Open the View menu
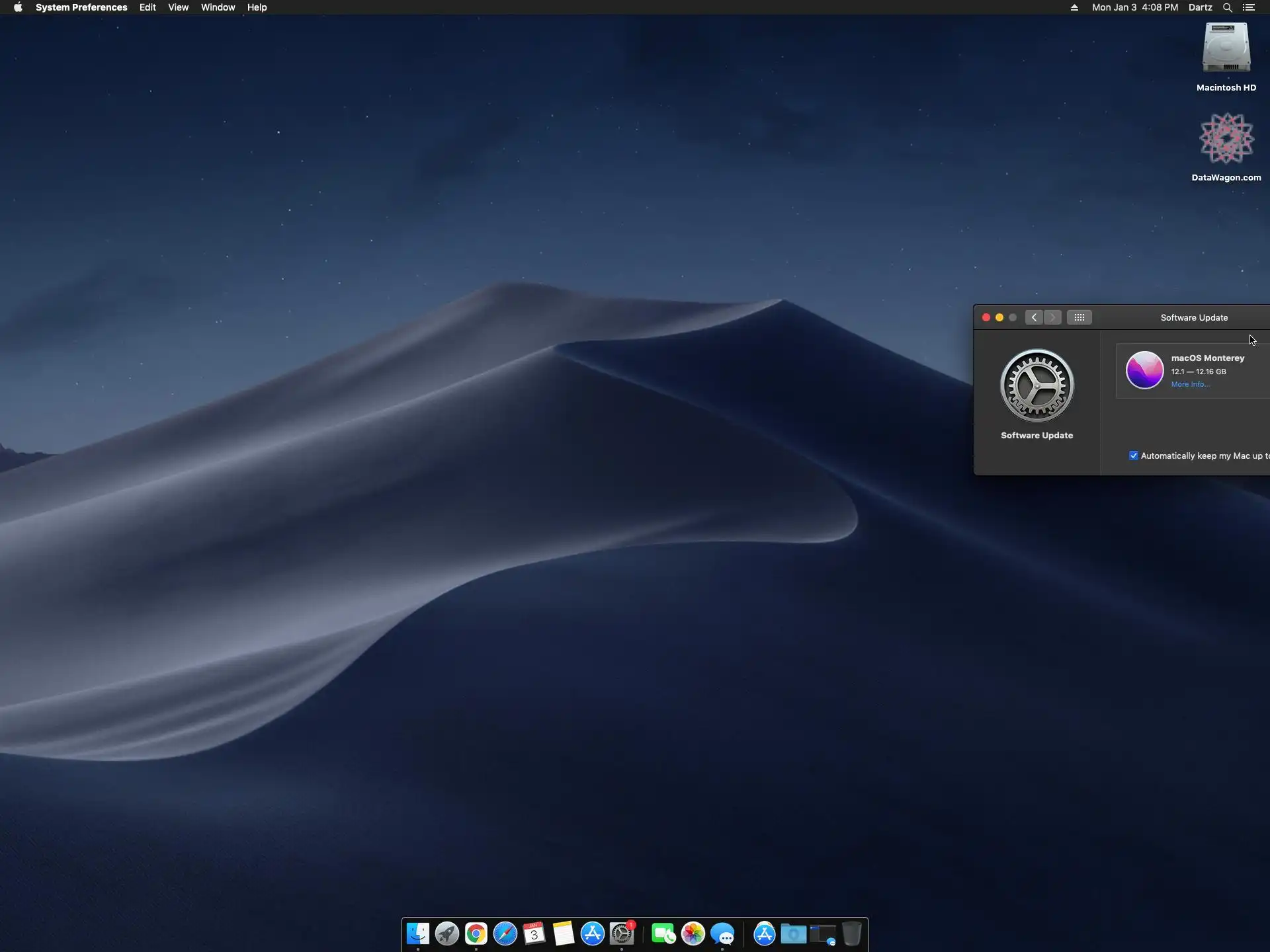1270x952 pixels. pos(178,7)
